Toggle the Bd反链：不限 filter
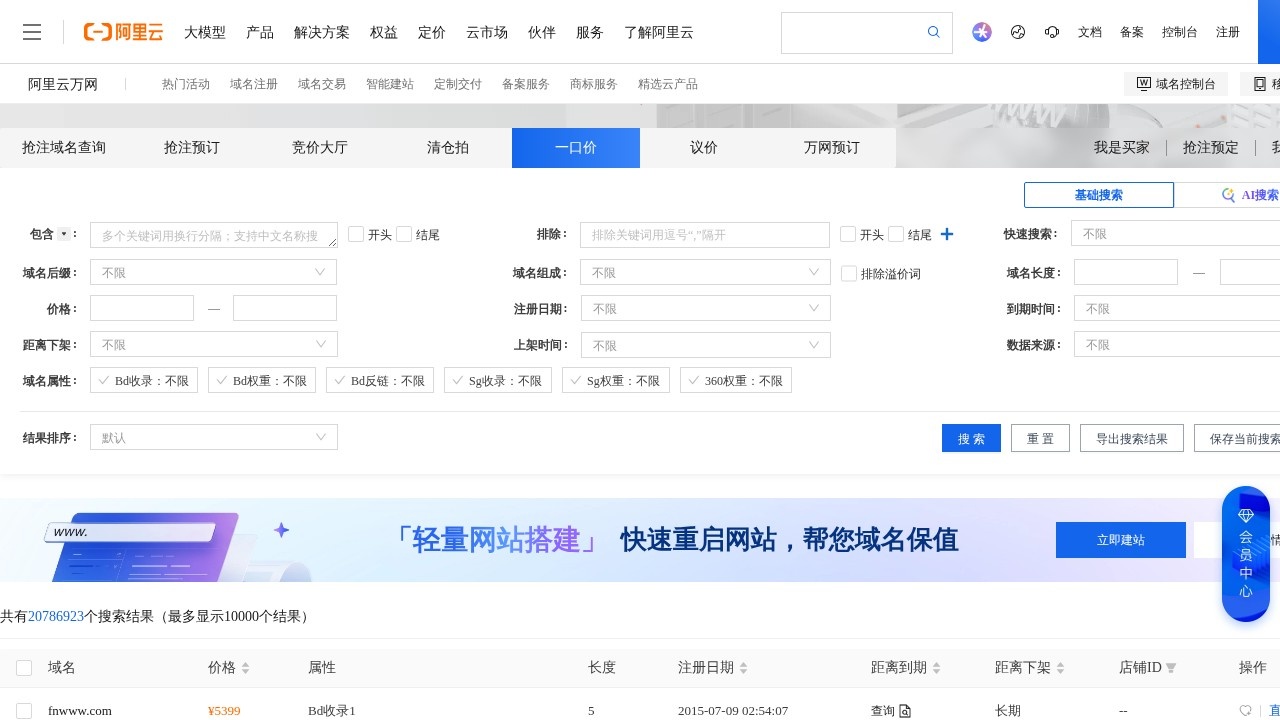This screenshot has width=1280, height=720. point(380,380)
